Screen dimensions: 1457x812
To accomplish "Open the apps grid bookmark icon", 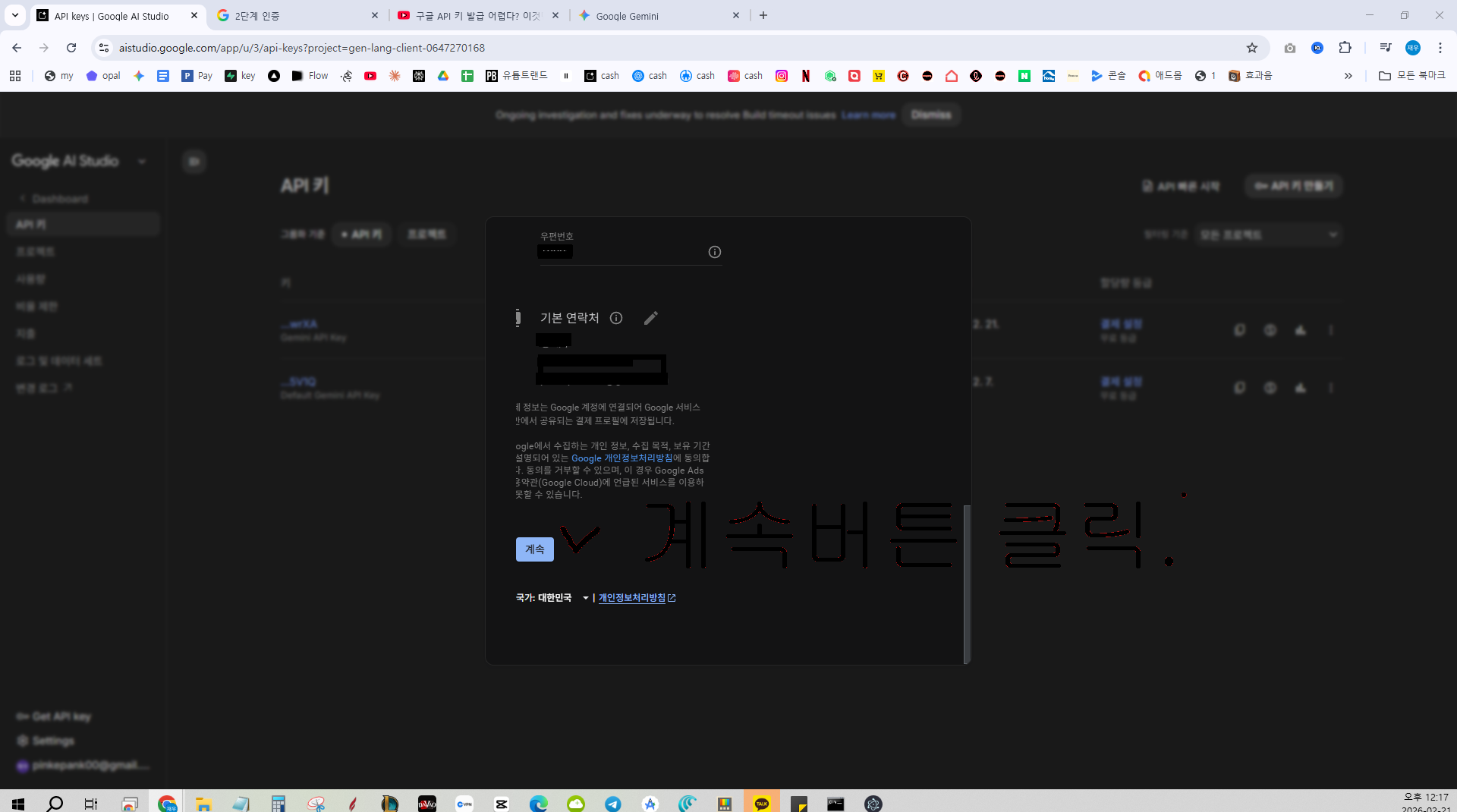I will 15,76.
